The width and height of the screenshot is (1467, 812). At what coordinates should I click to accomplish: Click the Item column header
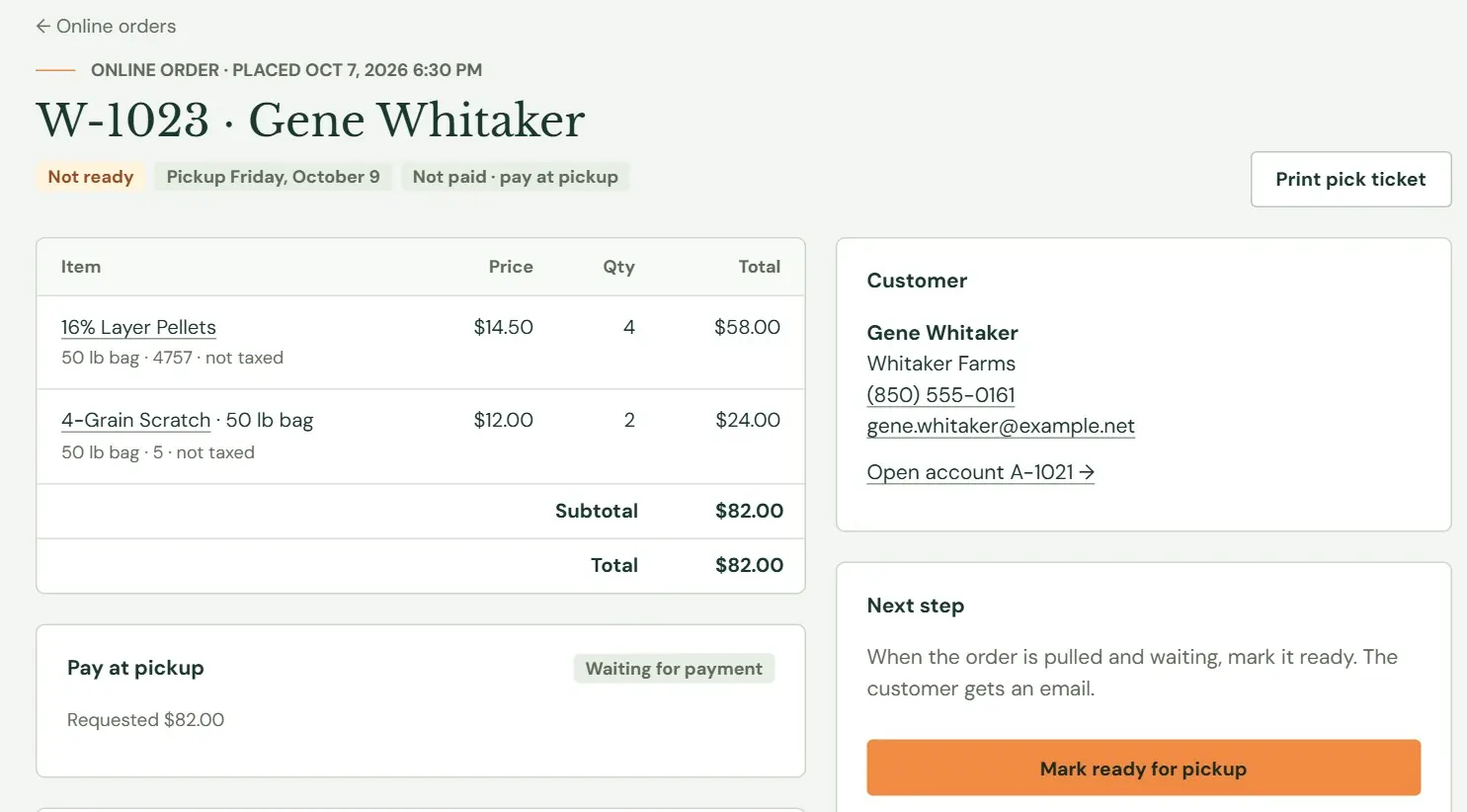(x=81, y=267)
